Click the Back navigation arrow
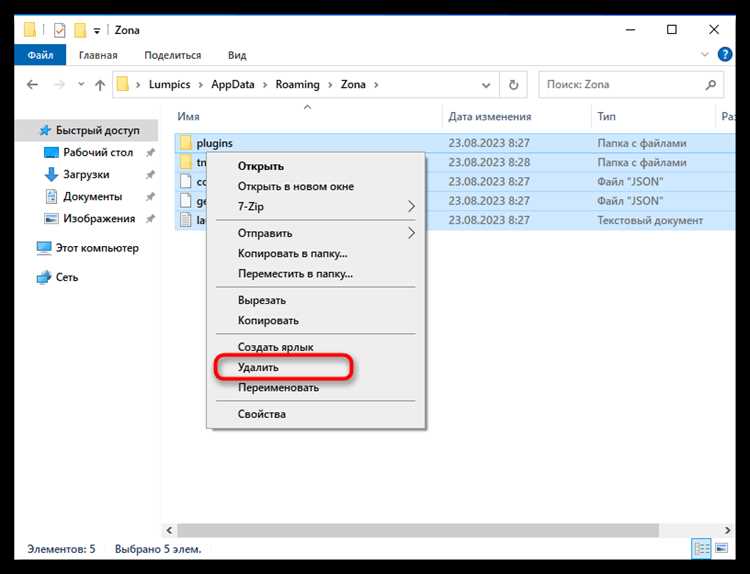 tap(33, 85)
